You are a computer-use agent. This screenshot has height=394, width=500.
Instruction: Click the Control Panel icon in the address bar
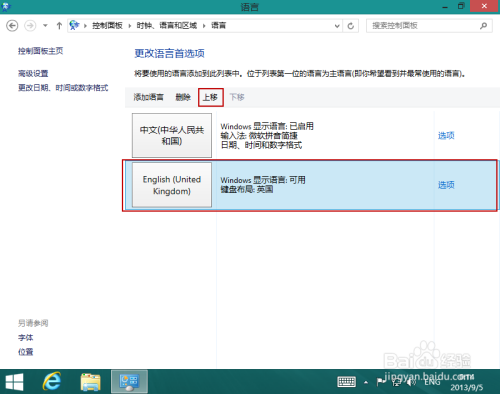coord(74,25)
